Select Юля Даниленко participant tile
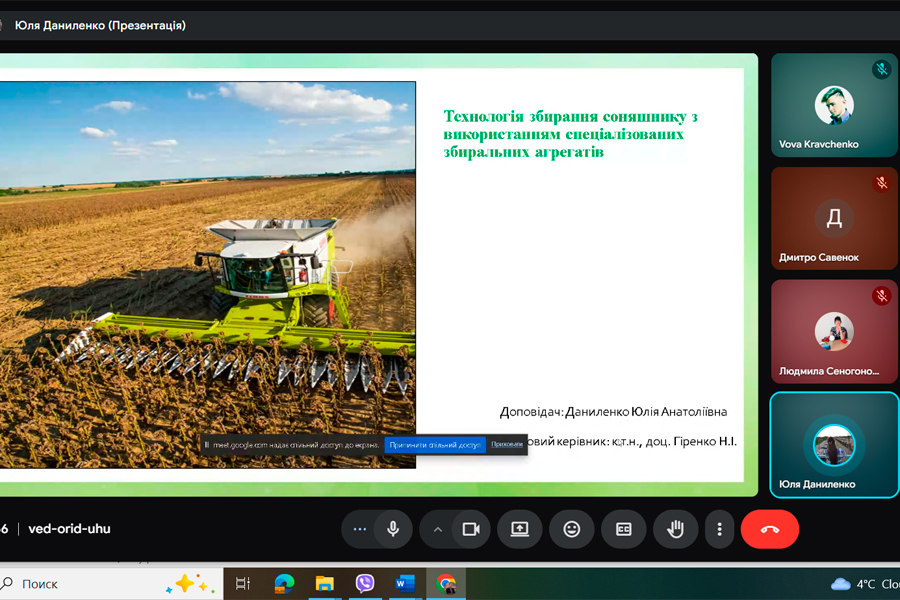This screenshot has height=600, width=900. [834, 444]
